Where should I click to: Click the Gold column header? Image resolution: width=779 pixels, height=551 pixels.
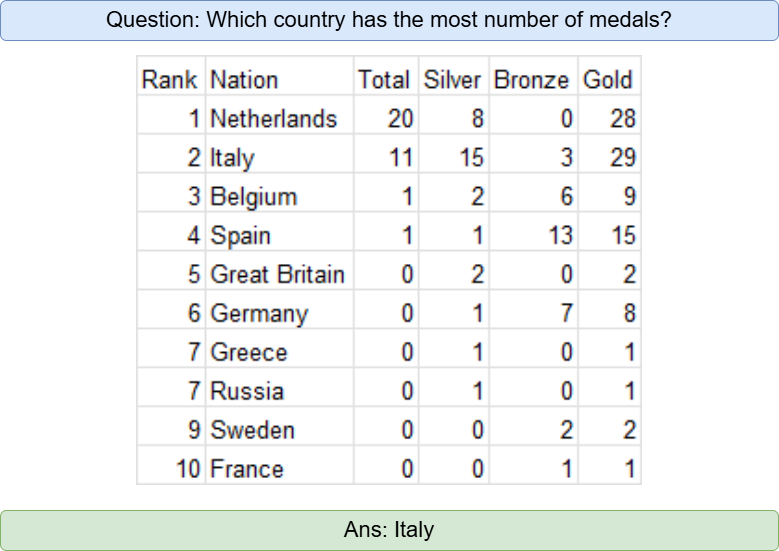pyautogui.click(x=607, y=80)
